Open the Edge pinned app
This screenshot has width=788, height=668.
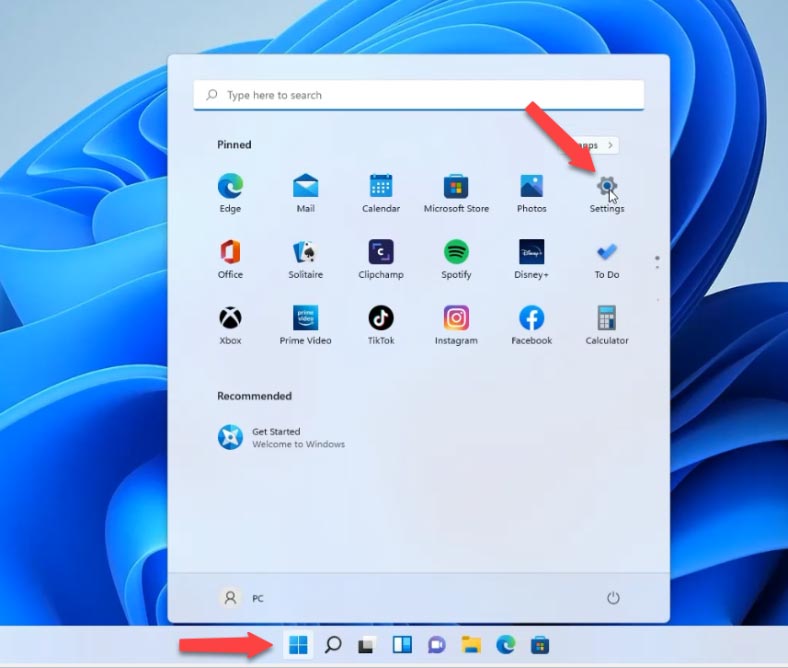[230, 194]
